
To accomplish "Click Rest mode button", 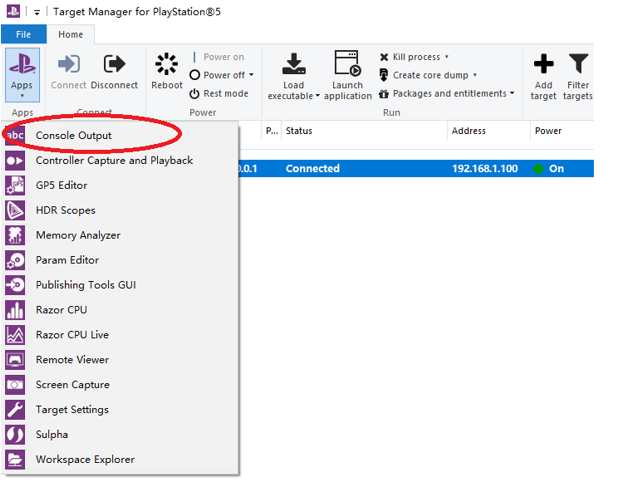I will [219, 93].
